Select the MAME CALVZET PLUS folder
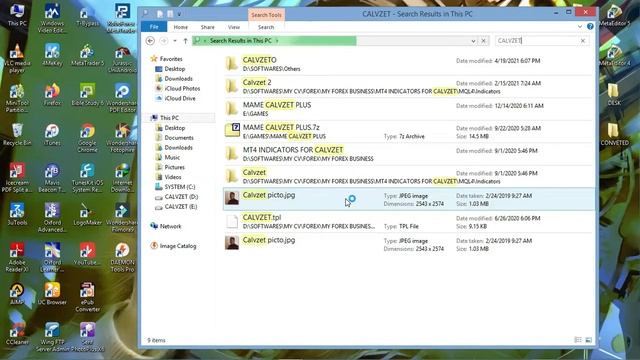640x360 pixels. [408, 109]
